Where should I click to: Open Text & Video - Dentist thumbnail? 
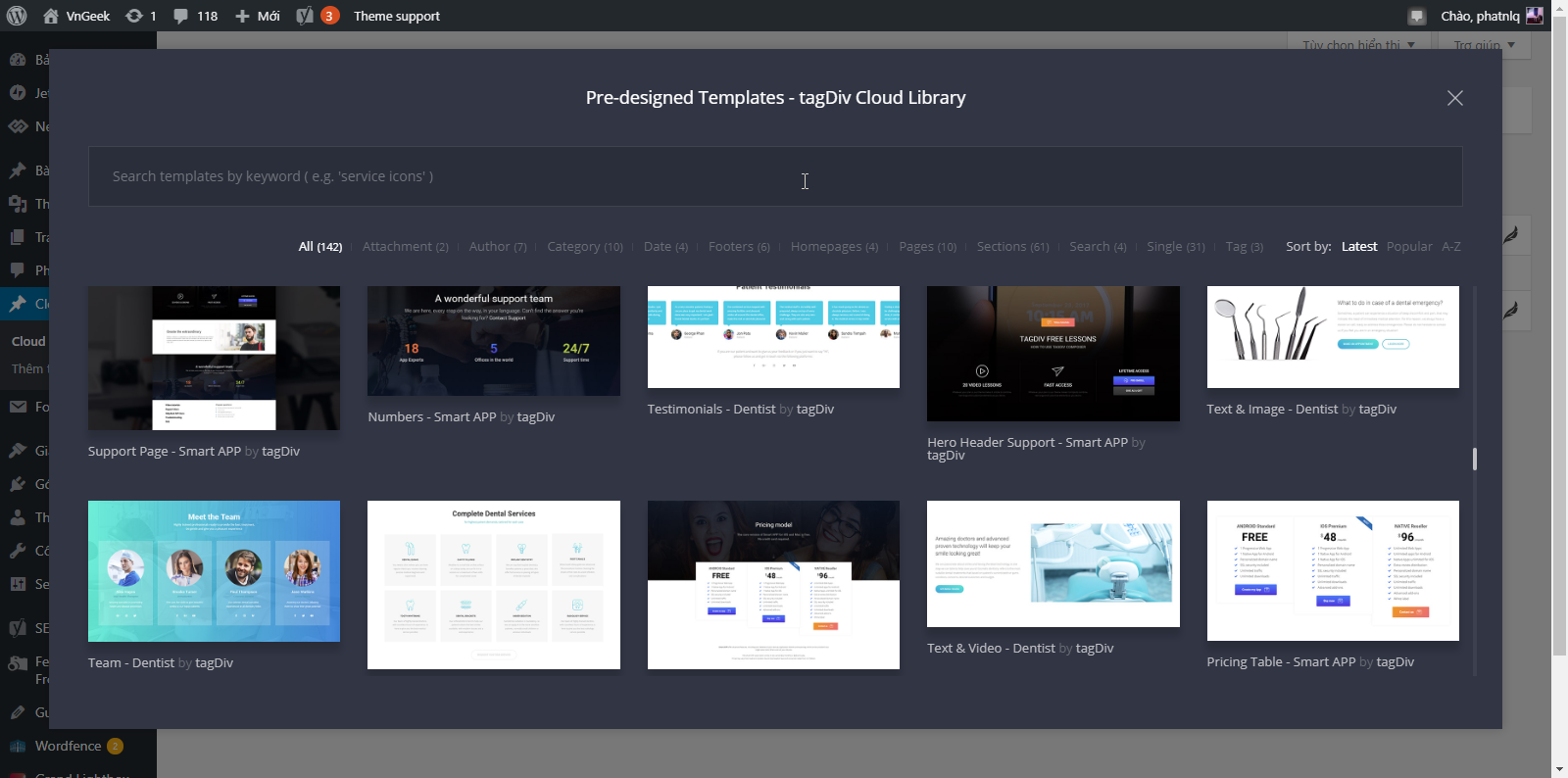click(x=1053, y=563)
